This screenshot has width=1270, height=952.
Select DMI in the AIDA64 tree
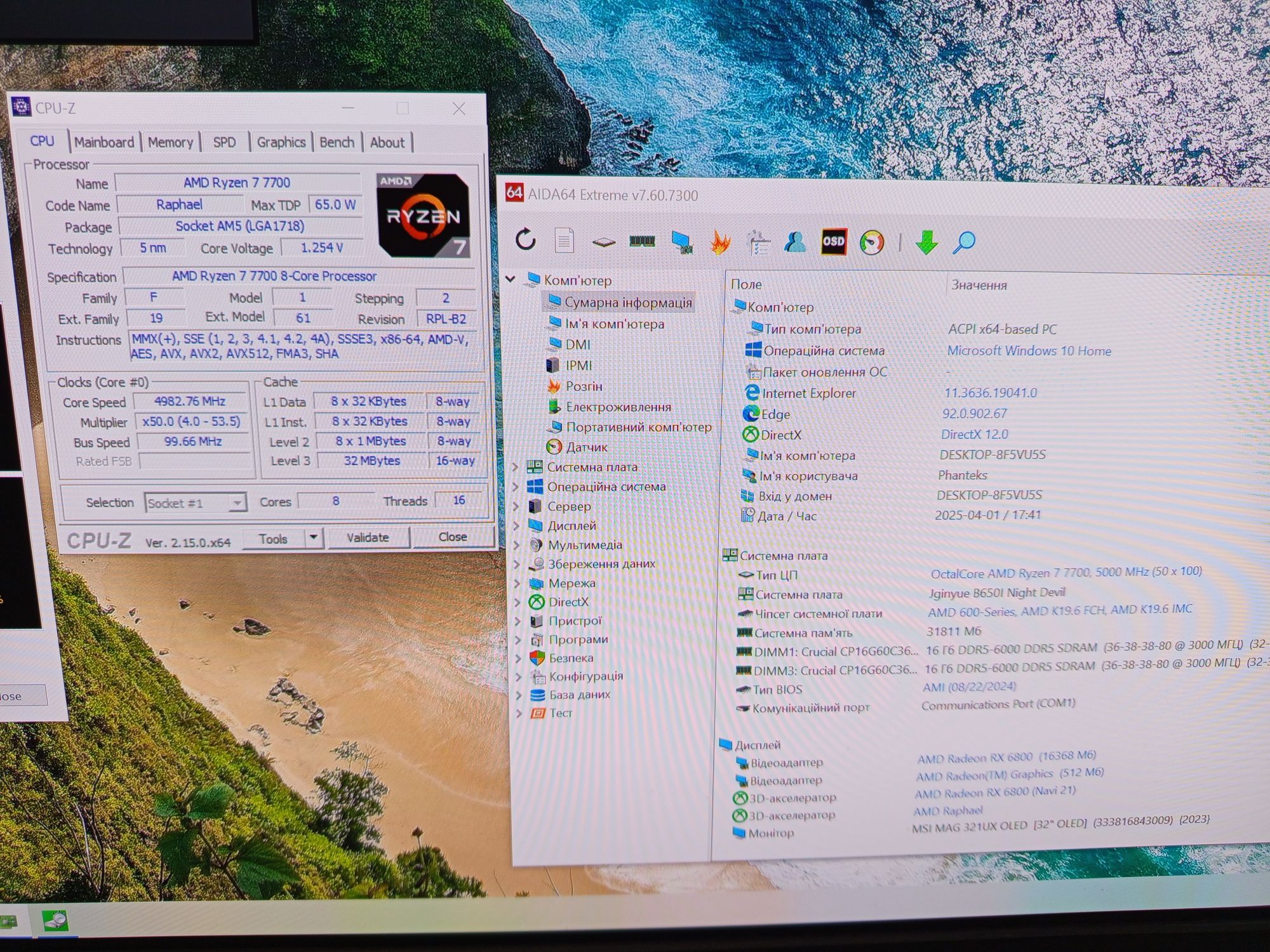point(577,345)
